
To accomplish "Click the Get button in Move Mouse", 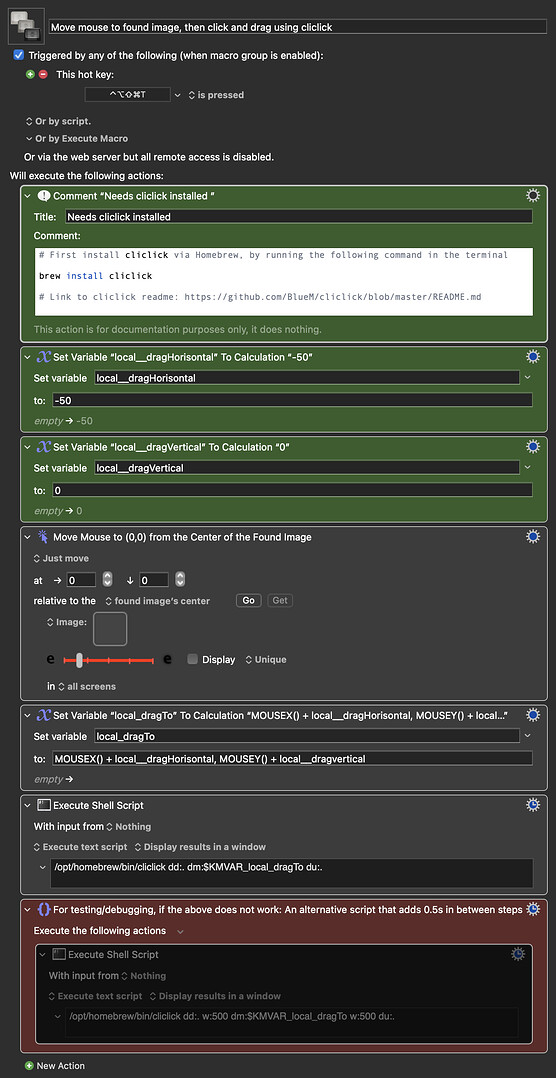I will [280, 601].
